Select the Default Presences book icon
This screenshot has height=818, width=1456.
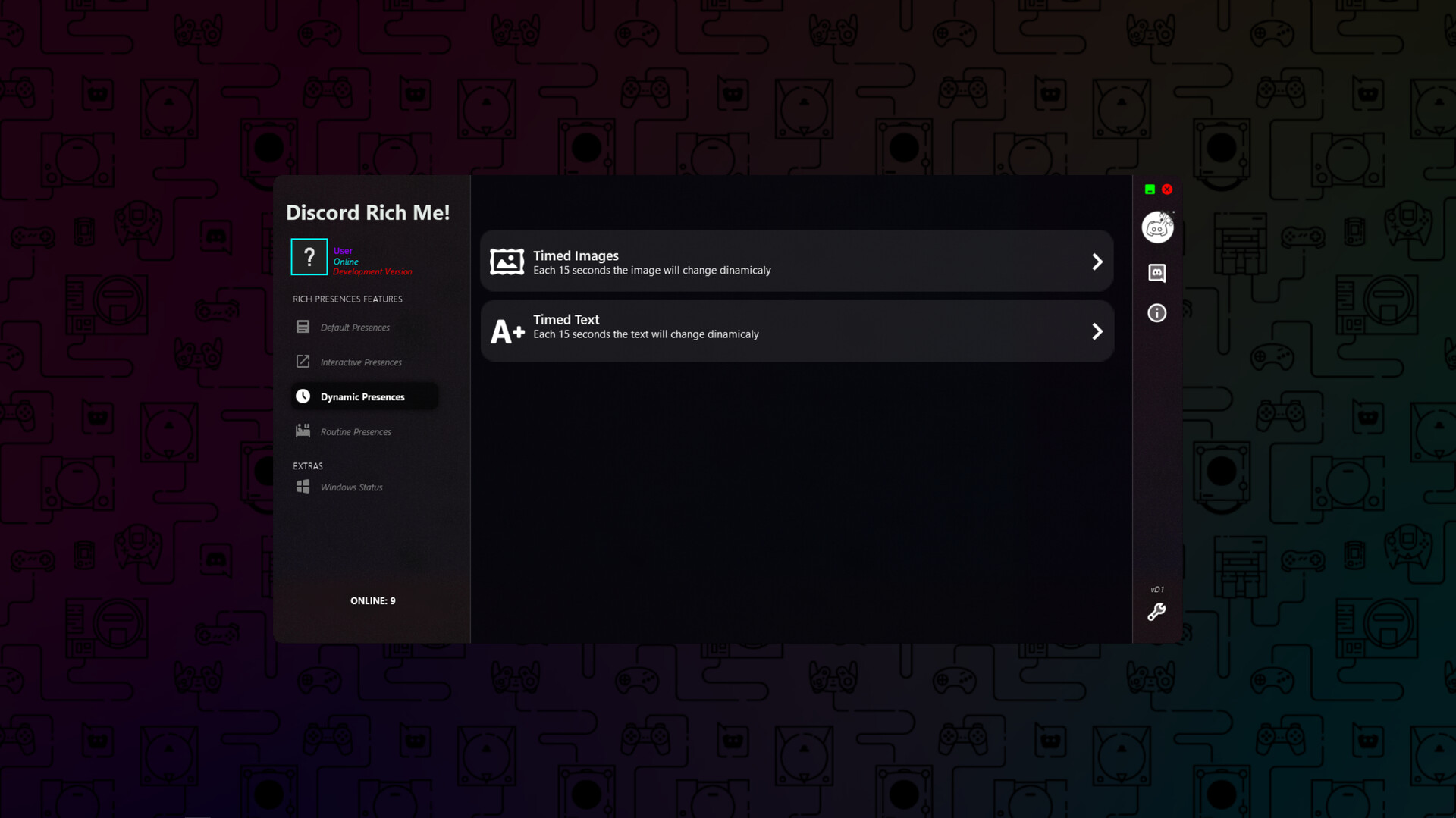[x=303, y=326]
